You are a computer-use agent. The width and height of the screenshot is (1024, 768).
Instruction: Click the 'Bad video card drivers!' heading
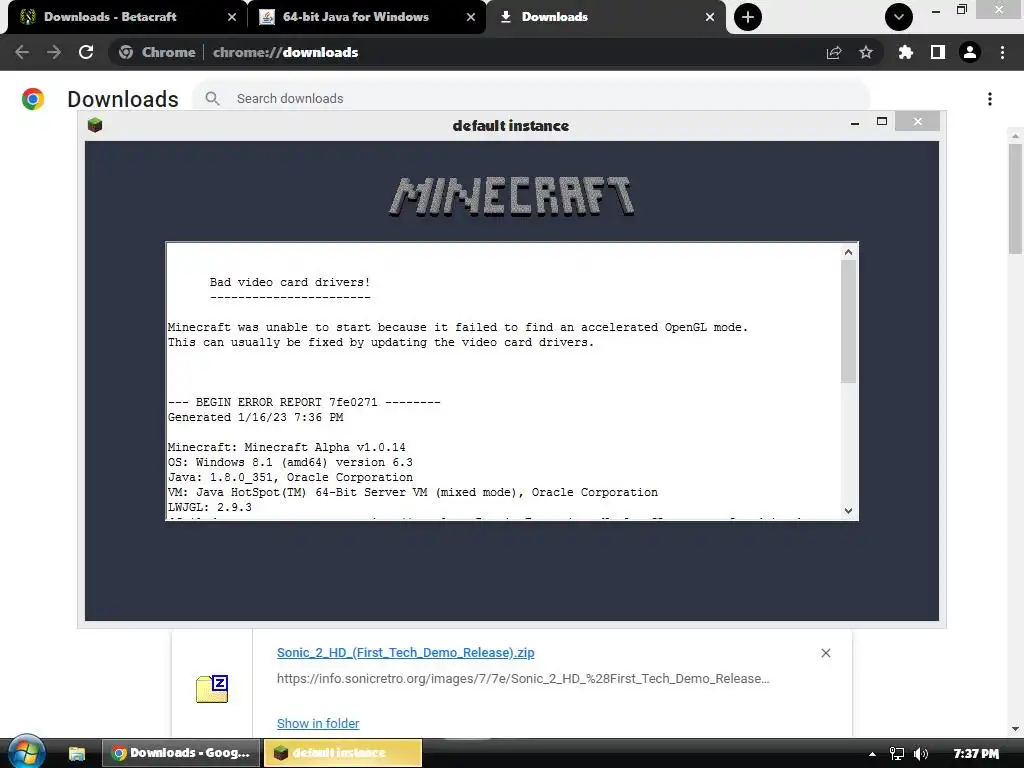pyautogui.click(x=290, y=282)
